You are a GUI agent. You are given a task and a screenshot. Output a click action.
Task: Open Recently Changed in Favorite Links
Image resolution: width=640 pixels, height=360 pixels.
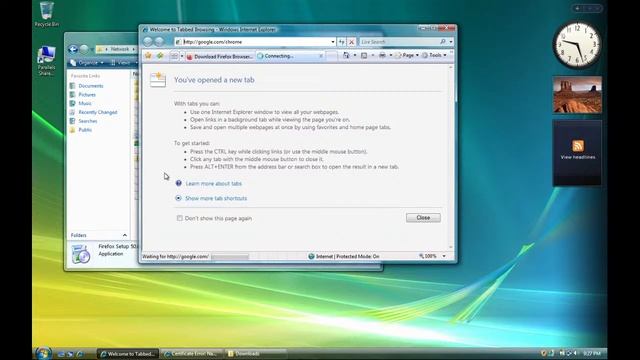98,112
